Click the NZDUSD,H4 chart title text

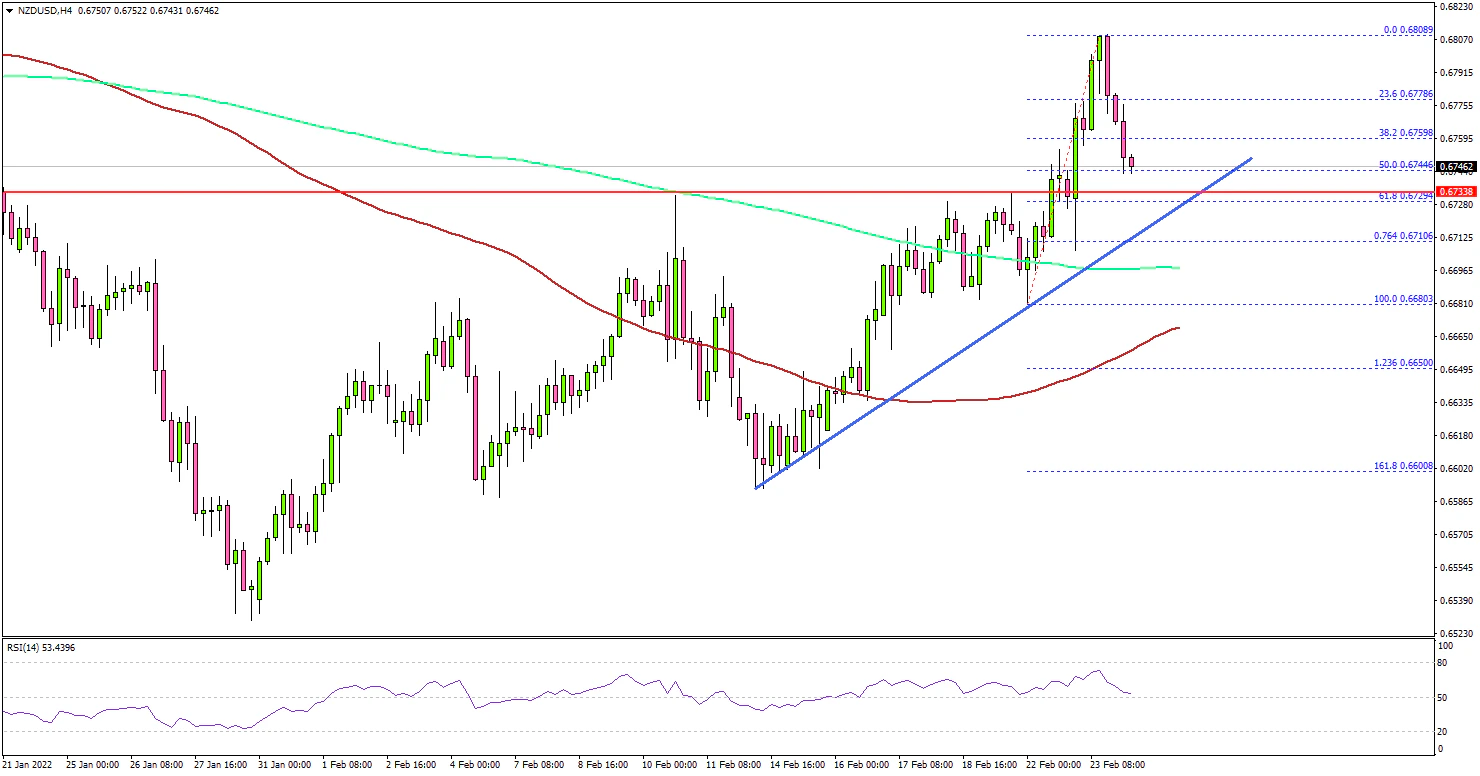[44, 10]
